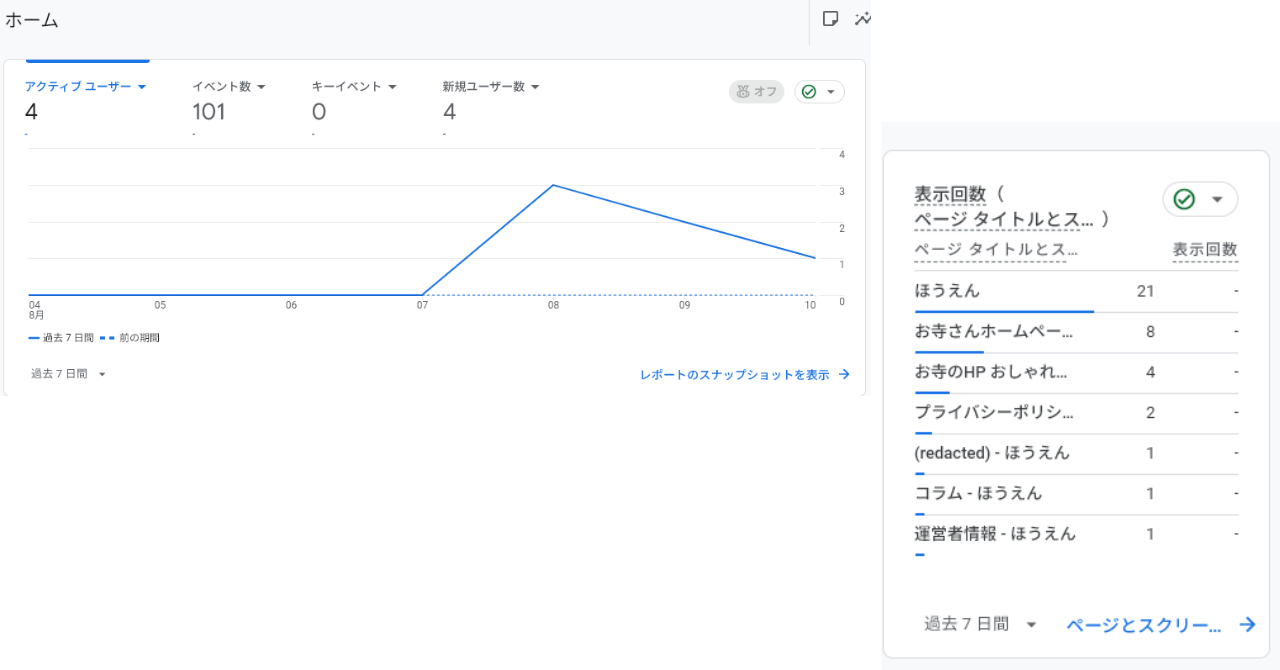This screenshot has width=1280, height=670.
Task: Open レポートのスナップショットを表示 link
Action: [734, 375]
